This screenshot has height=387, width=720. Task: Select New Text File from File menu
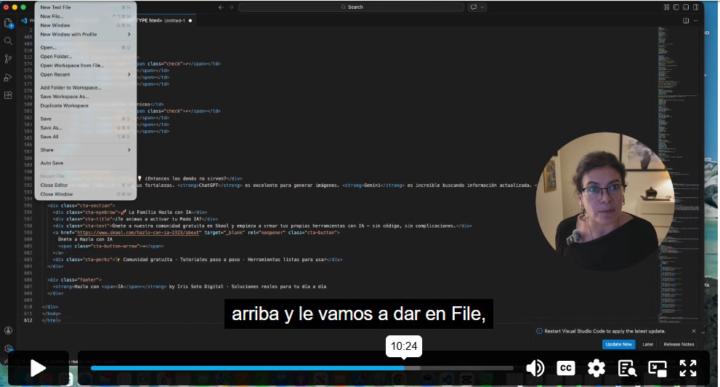pos(85,7)
